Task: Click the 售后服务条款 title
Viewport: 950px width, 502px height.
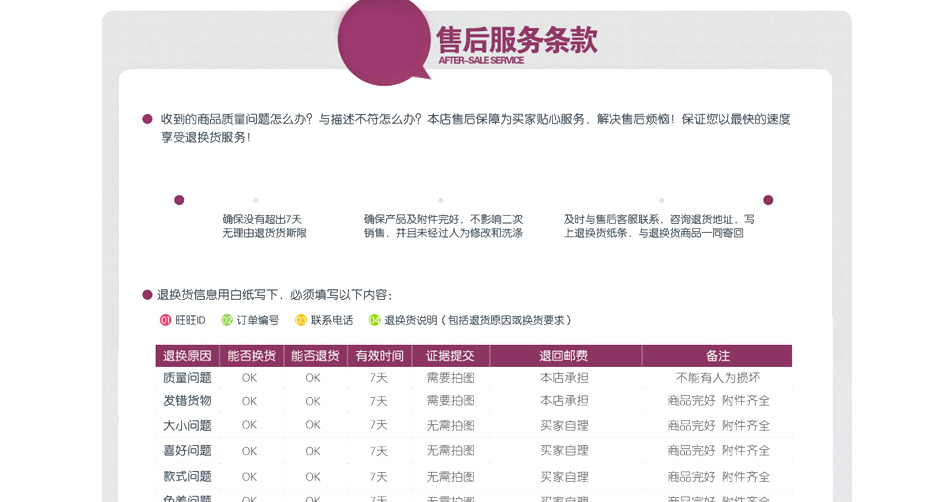Action: click(x=517, y=40)
